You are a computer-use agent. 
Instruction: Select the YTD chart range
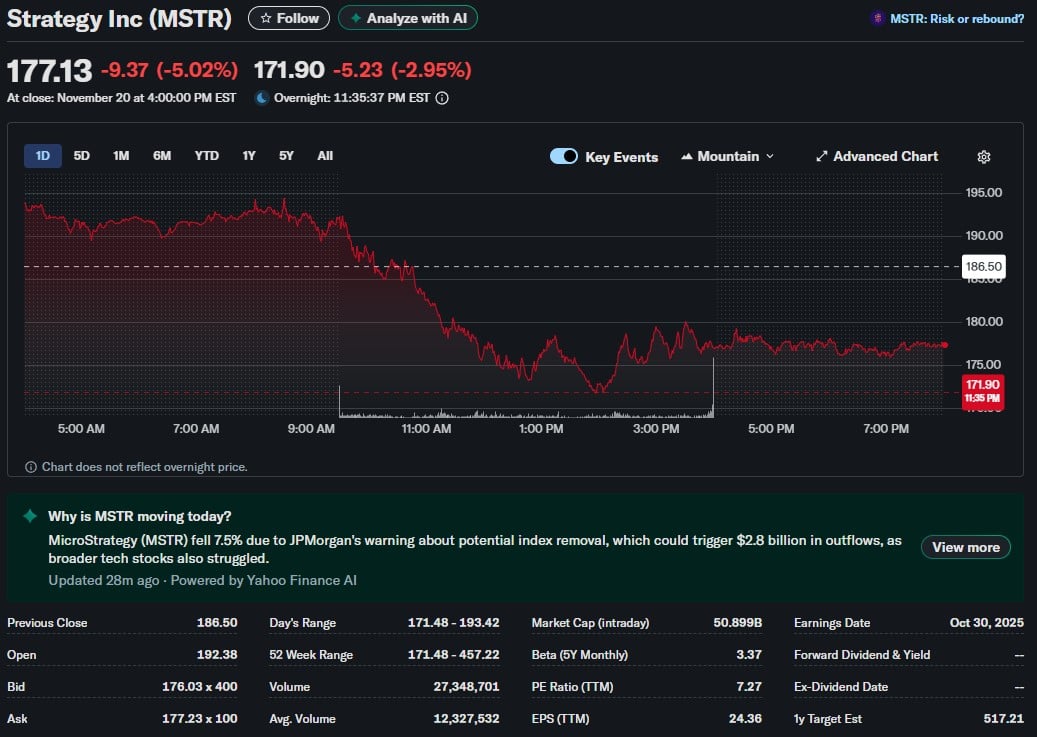(206, 156)
